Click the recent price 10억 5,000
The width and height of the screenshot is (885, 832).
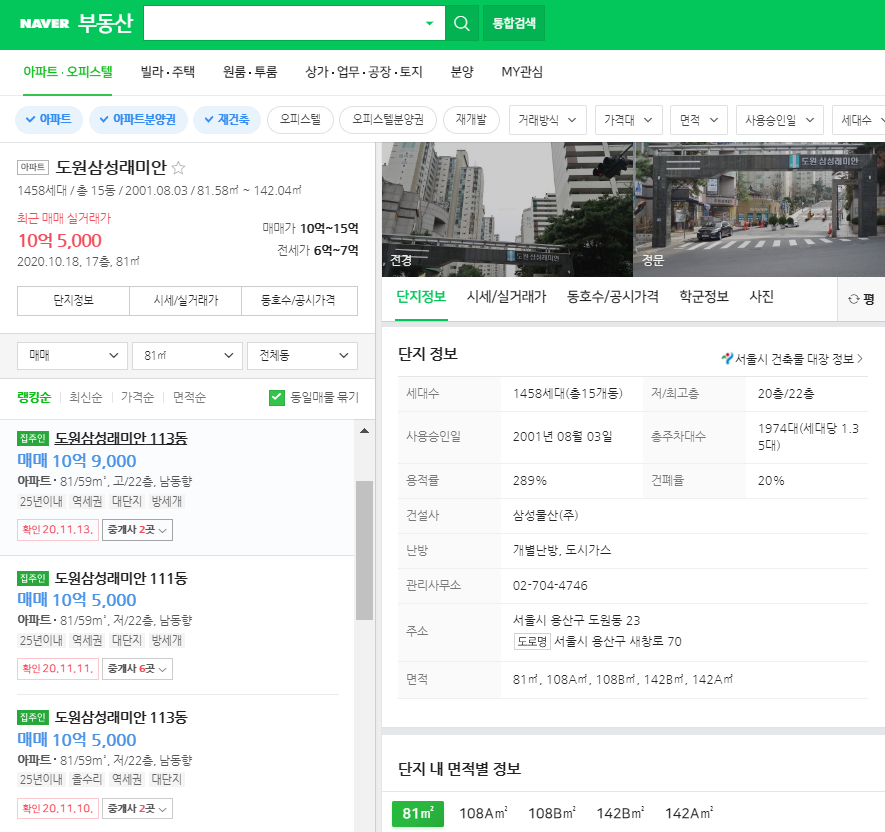coord(60,241)
